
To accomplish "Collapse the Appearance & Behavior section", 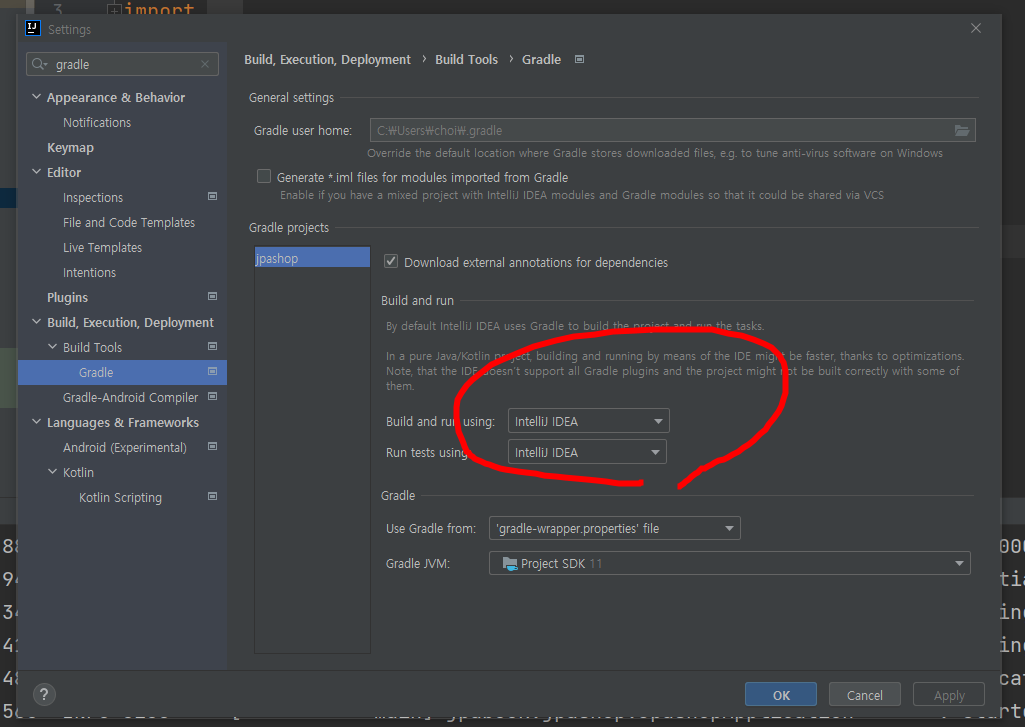I will click(37, 97).
